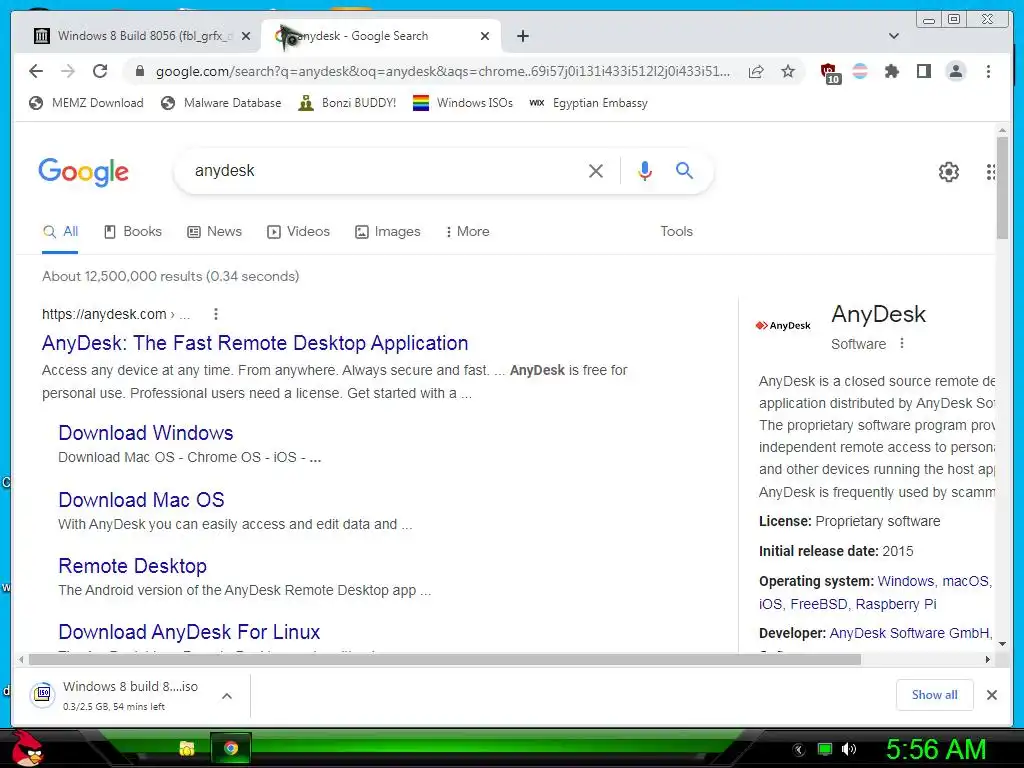
Task: Switch to News results
Action: click(214, 231)
